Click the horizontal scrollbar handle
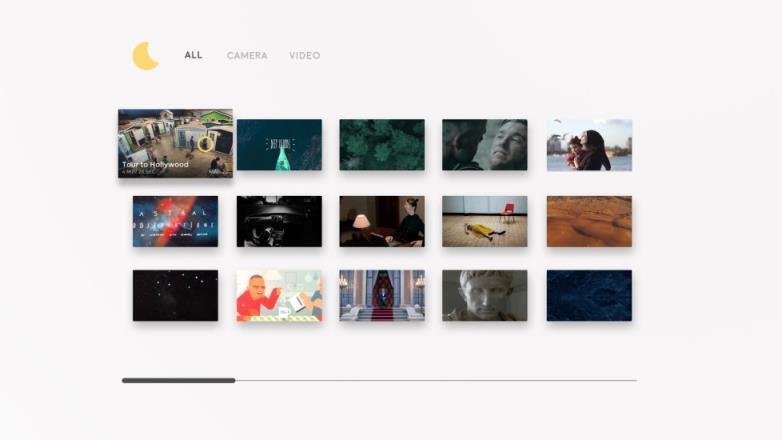Screen dimensions: 782x440 (x=178, y=380)
